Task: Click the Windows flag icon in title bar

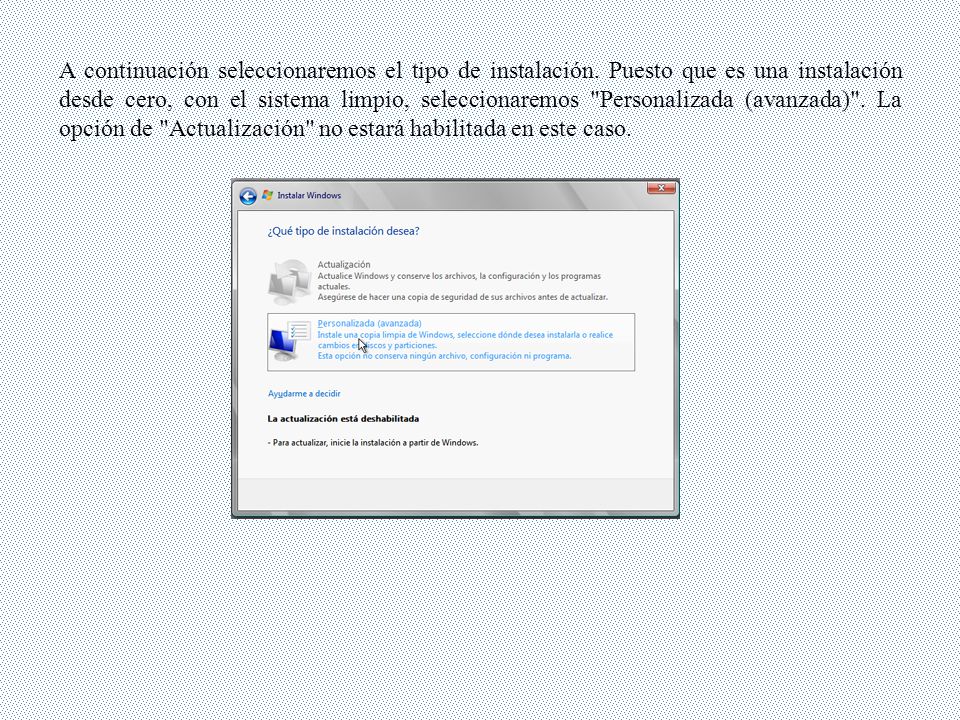Action: click(x=267, y=195)
